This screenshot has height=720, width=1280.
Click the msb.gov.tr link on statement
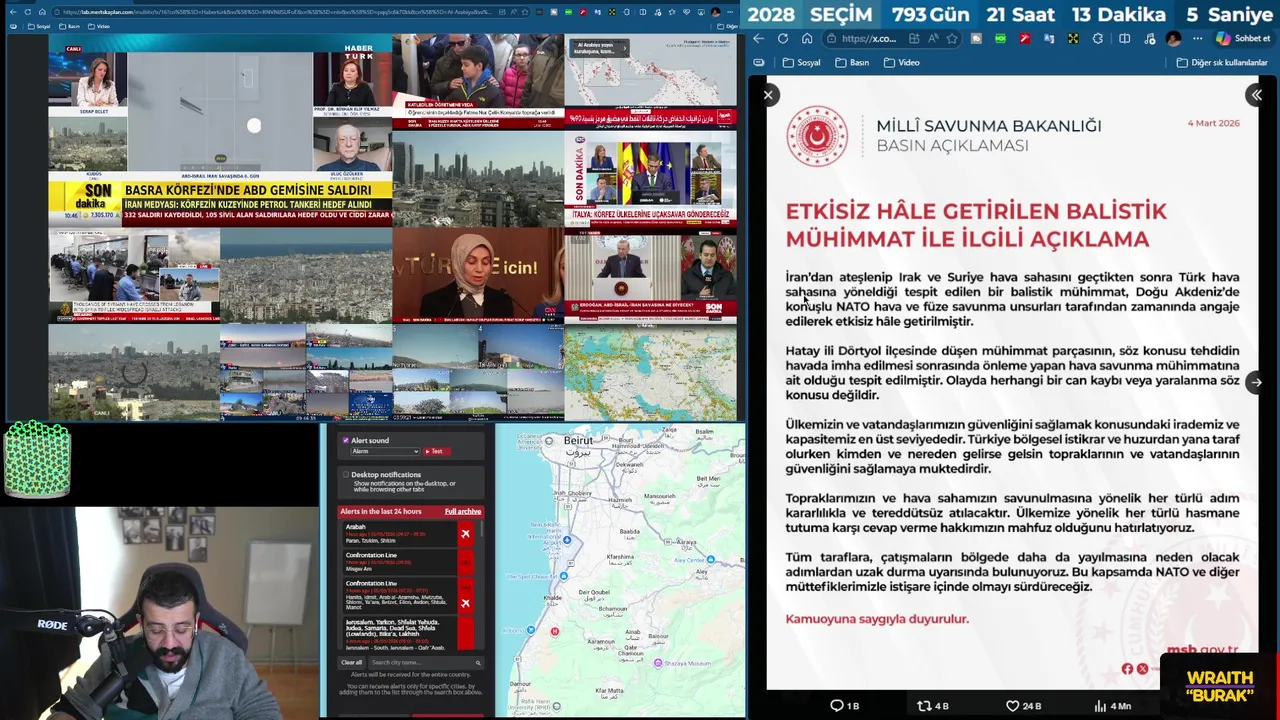tap(1202, 650)
